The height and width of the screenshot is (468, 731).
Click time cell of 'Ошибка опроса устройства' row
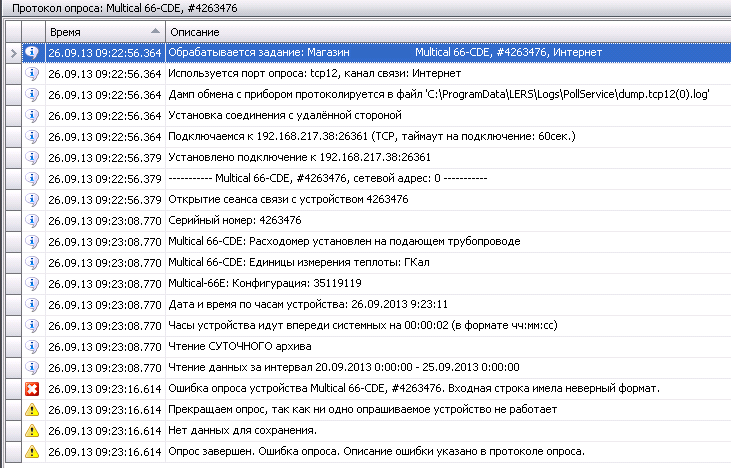click(105, 388)
